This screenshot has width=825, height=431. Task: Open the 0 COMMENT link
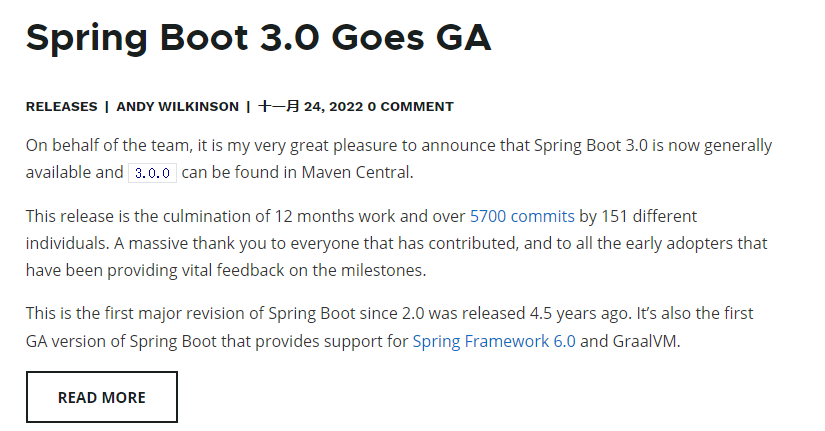410,107
